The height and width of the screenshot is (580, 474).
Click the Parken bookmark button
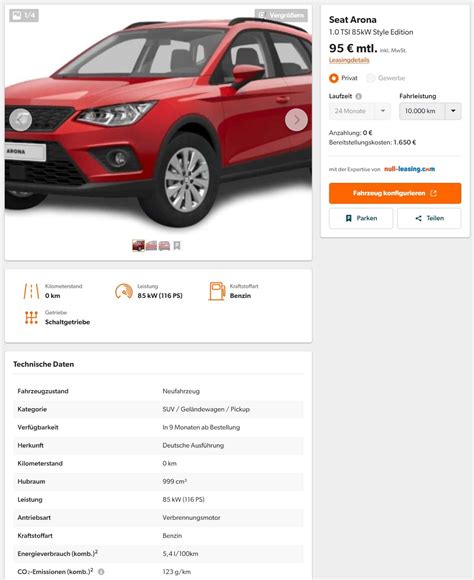361,218
